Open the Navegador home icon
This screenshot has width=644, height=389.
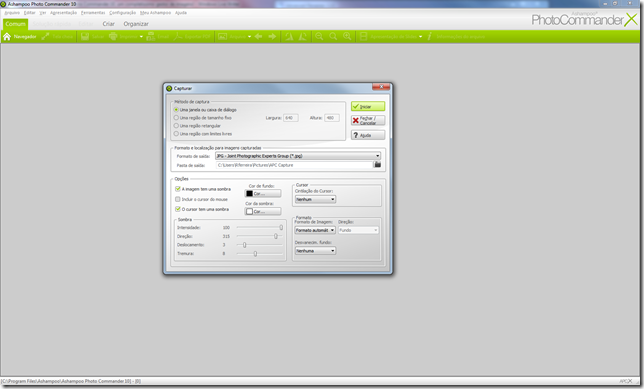point(7,37)
